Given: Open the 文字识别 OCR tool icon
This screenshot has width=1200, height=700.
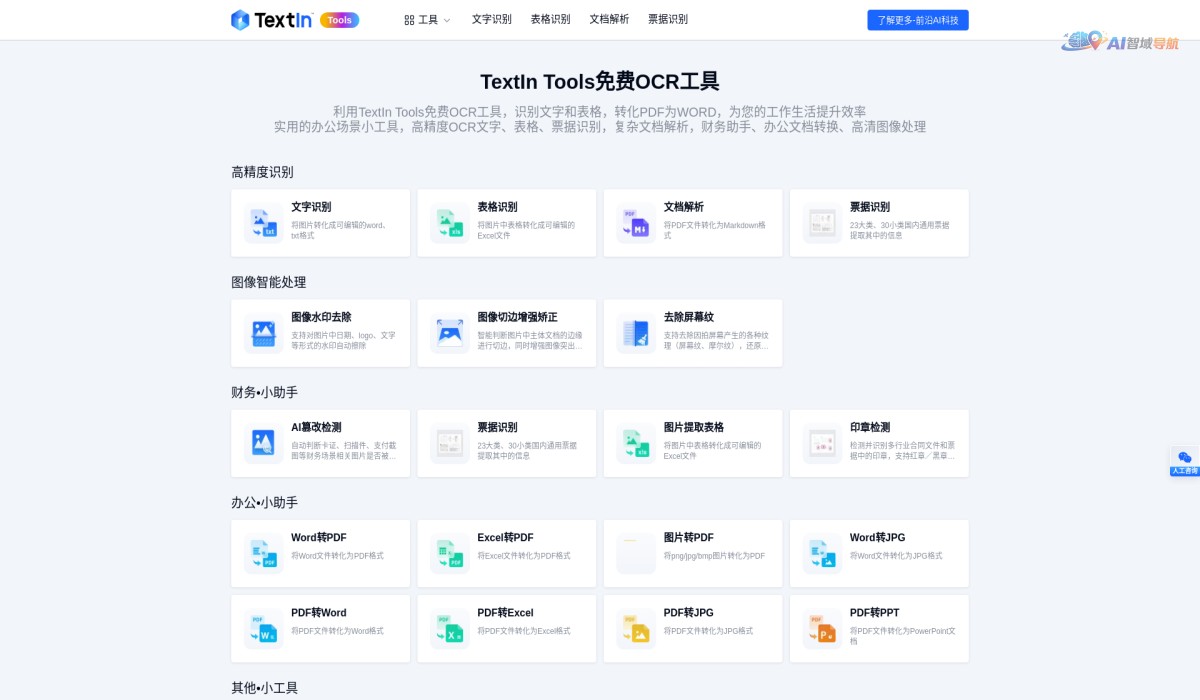Looking at the screenshot, I should click(263, 222).
